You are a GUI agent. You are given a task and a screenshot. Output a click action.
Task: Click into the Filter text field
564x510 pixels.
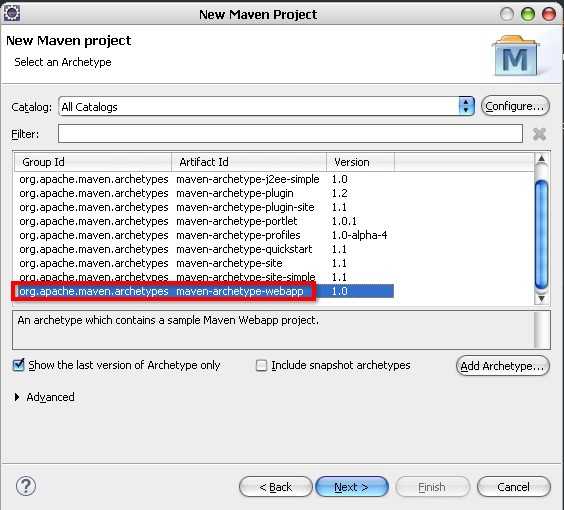point(290,133)
